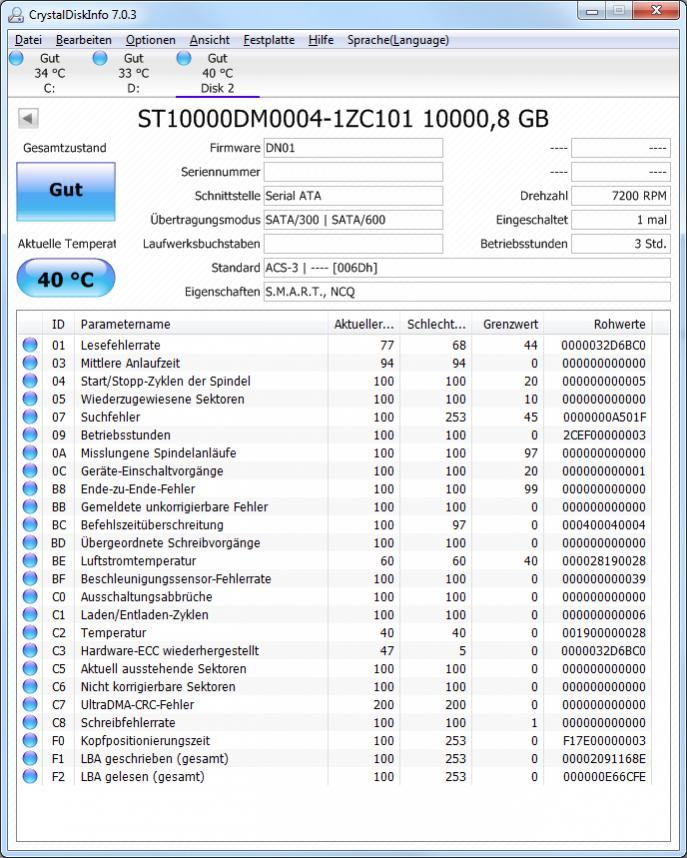Open the Sprache(Language) menu
Image resolution: width=687 pixels, height=858 pixels.
tap(398, 40)
